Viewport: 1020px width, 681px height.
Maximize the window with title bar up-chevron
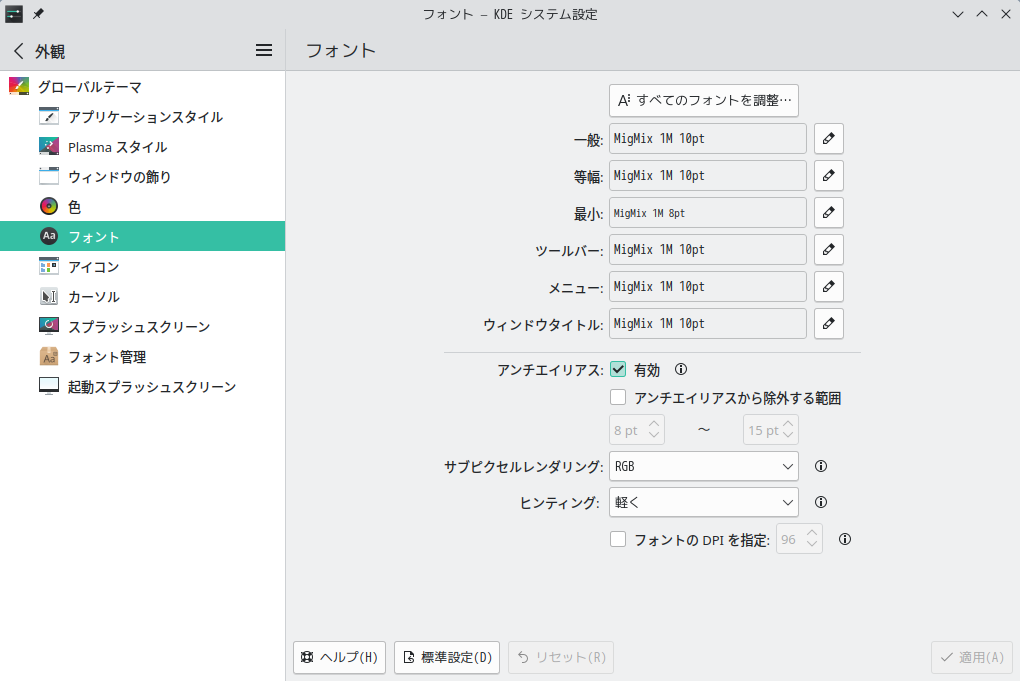982,14
